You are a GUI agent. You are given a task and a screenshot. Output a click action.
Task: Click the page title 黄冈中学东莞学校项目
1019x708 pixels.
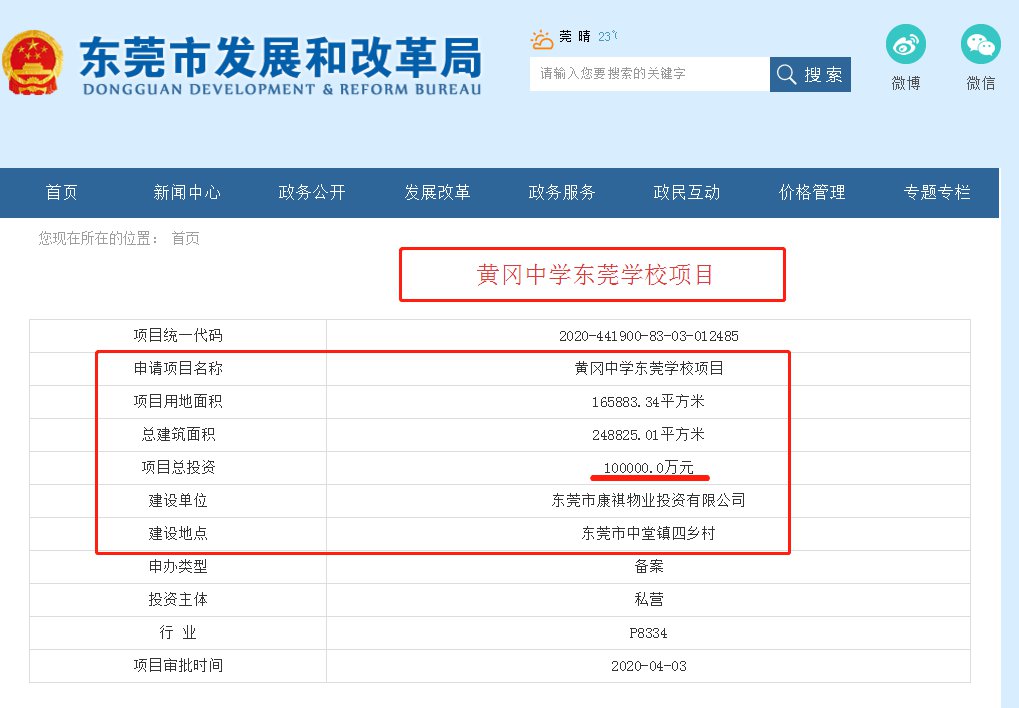click(x=595, y=275)
